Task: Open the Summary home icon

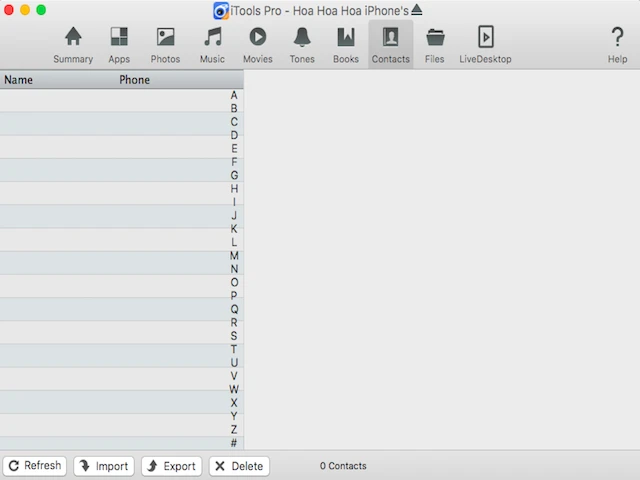Action: tap(73, 44)
